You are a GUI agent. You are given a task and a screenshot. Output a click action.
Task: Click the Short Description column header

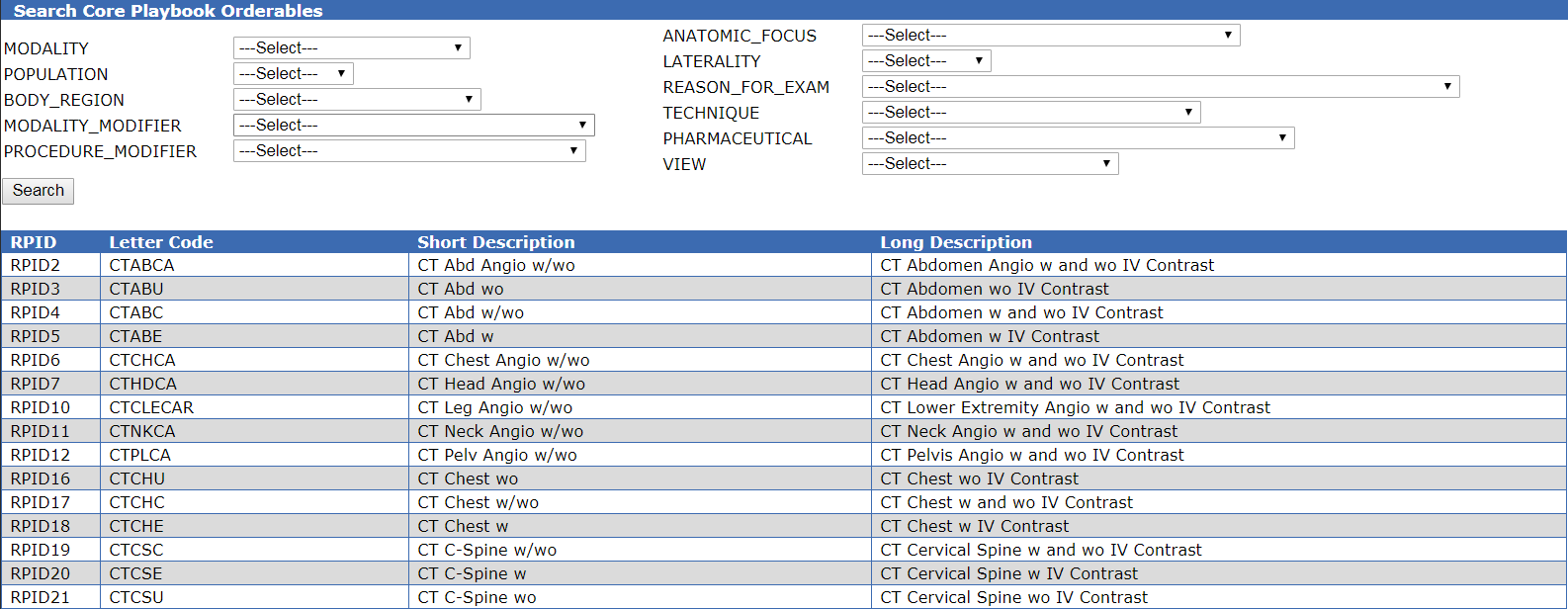(496, 242)
